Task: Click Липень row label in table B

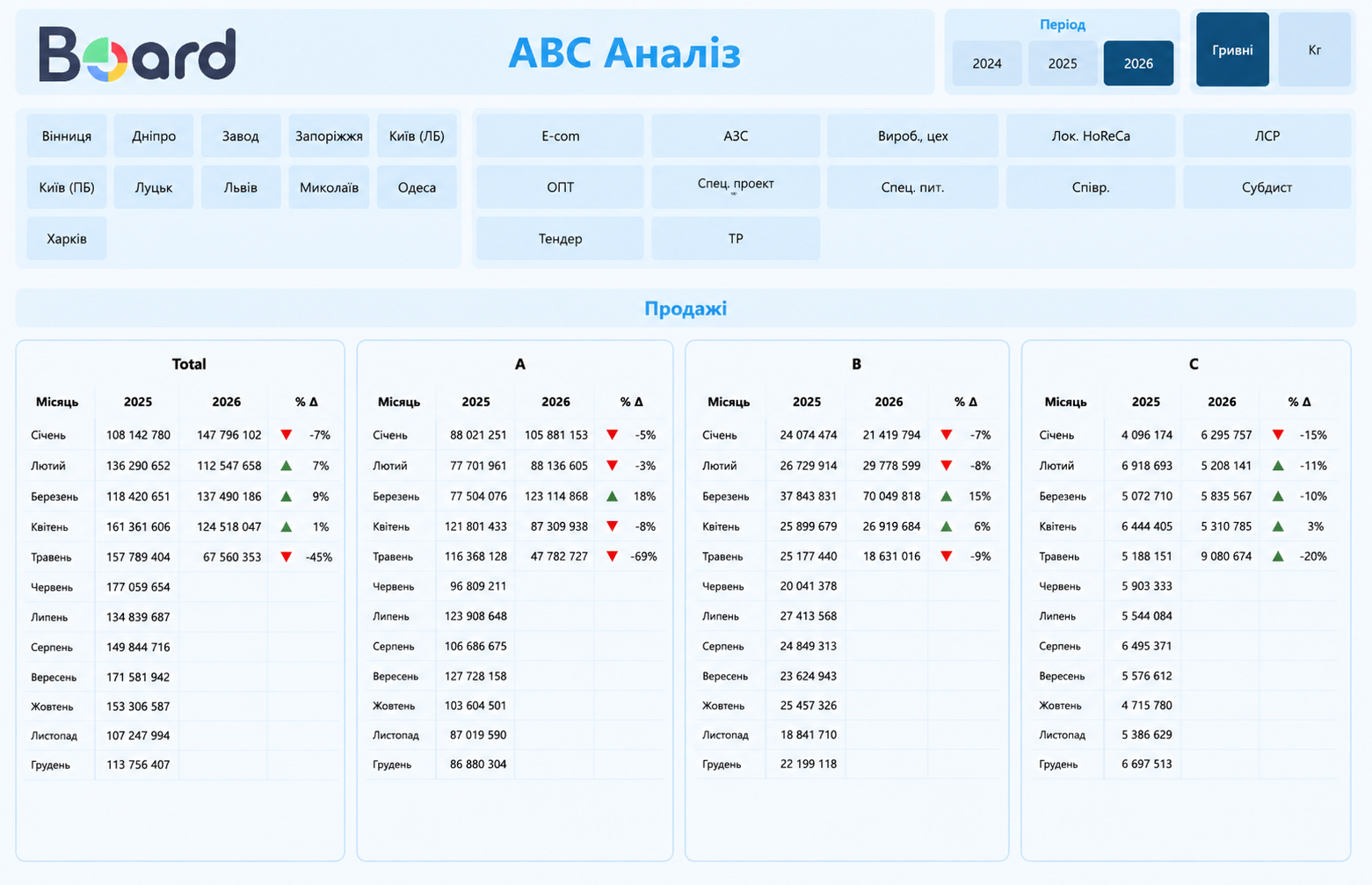Action: click(x=722, y=616)
